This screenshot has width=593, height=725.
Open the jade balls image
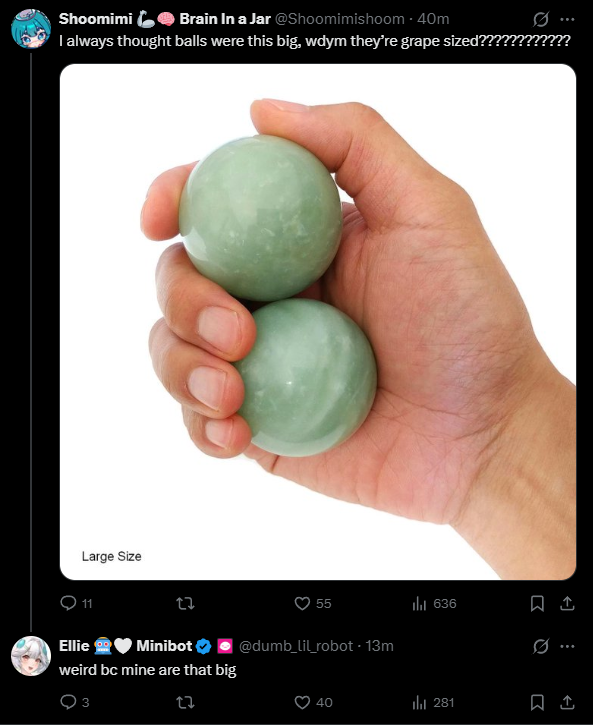pos(318,321)
